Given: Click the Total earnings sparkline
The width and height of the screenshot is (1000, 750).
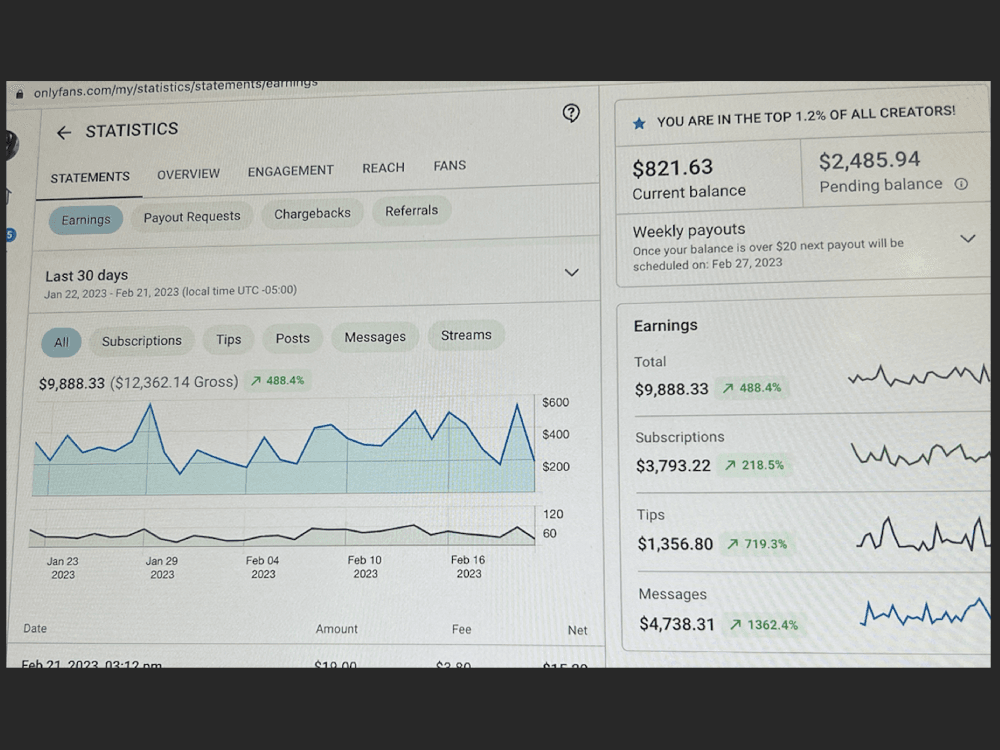Looking at the screenshot, I should pos(919,375).
